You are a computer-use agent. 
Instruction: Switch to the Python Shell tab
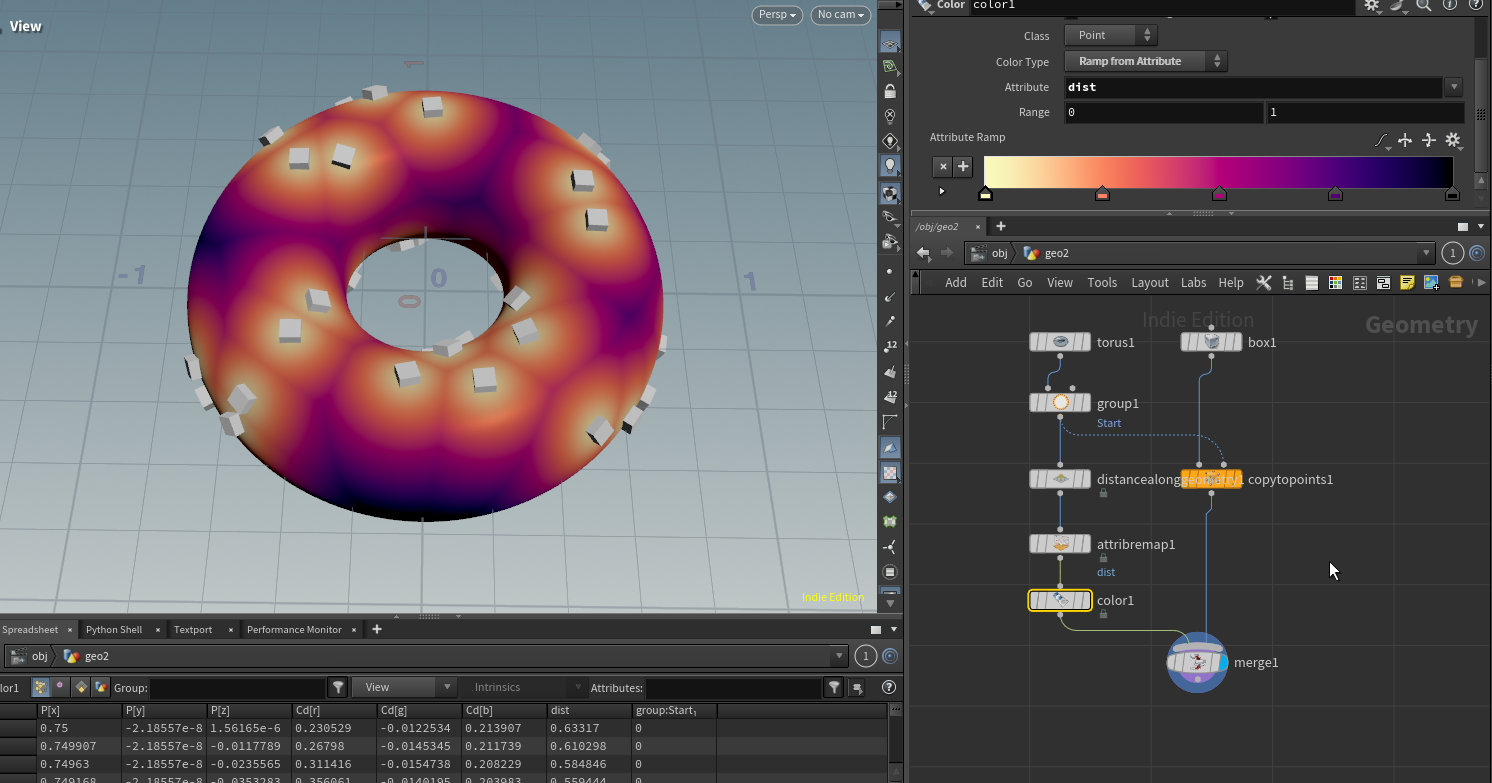(114, 629)
